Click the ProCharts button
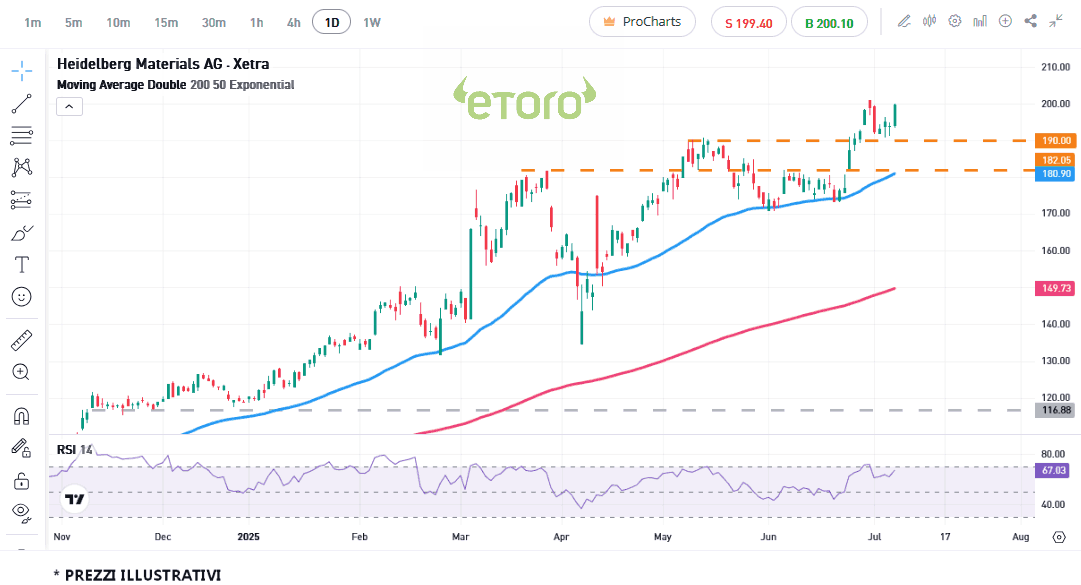Image resolution: width=1081 pixels, height=585 pixels. coord(641,22)
